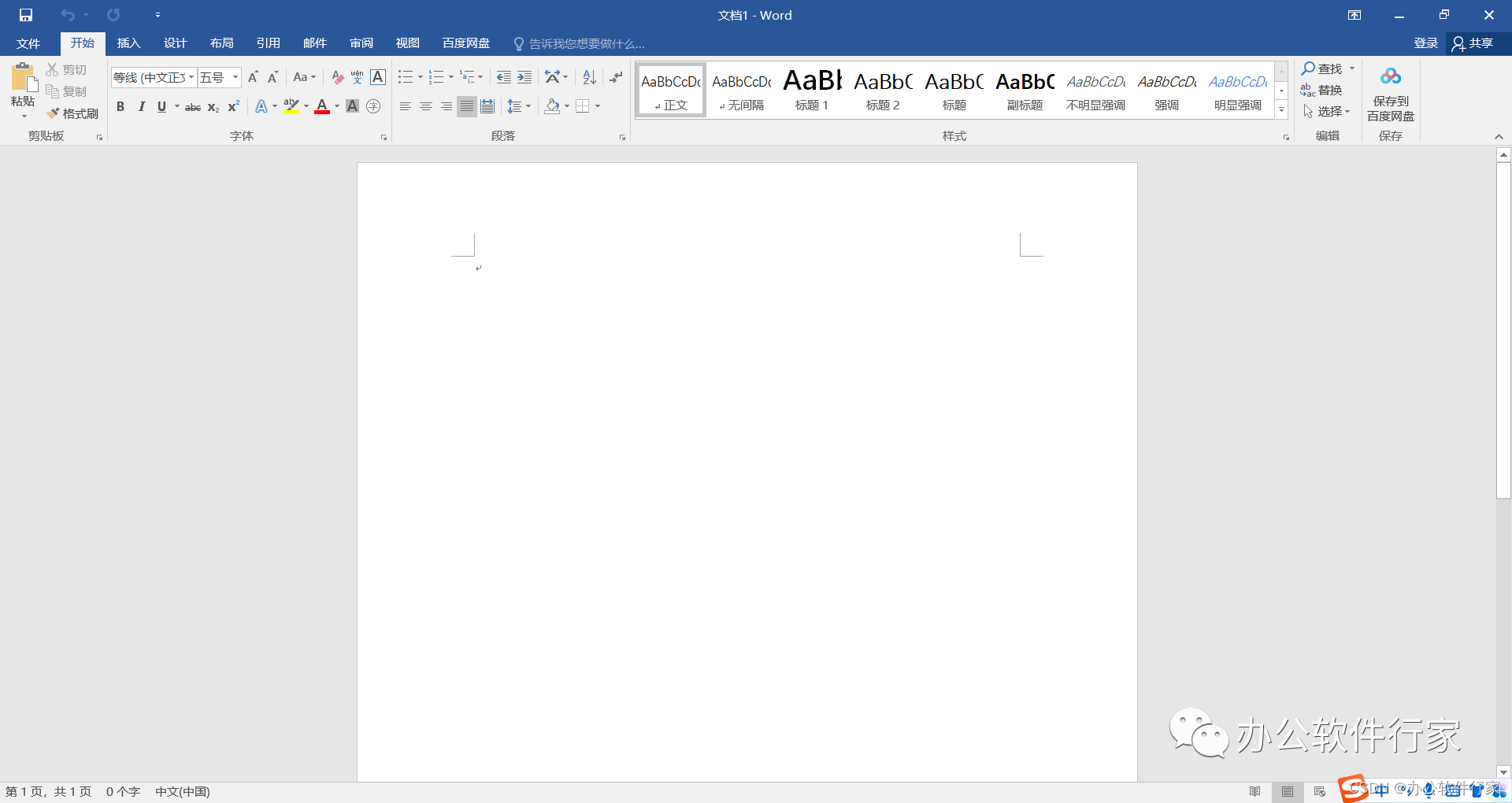Click the show paragraph marks icon
This screenshot has width=1512, height=803.
[x=616, y=77]
